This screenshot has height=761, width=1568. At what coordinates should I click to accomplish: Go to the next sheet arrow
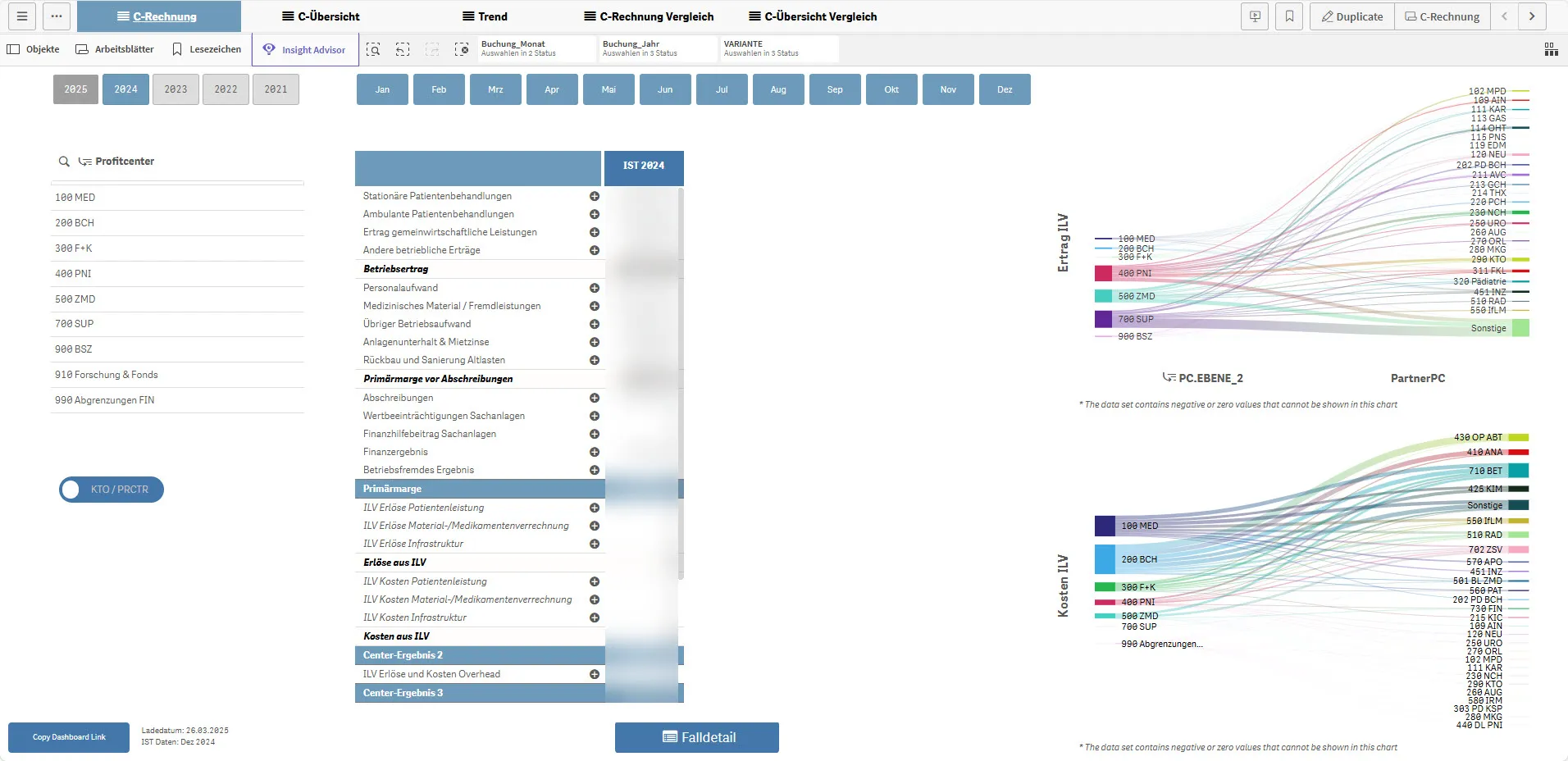[1532, 16]
